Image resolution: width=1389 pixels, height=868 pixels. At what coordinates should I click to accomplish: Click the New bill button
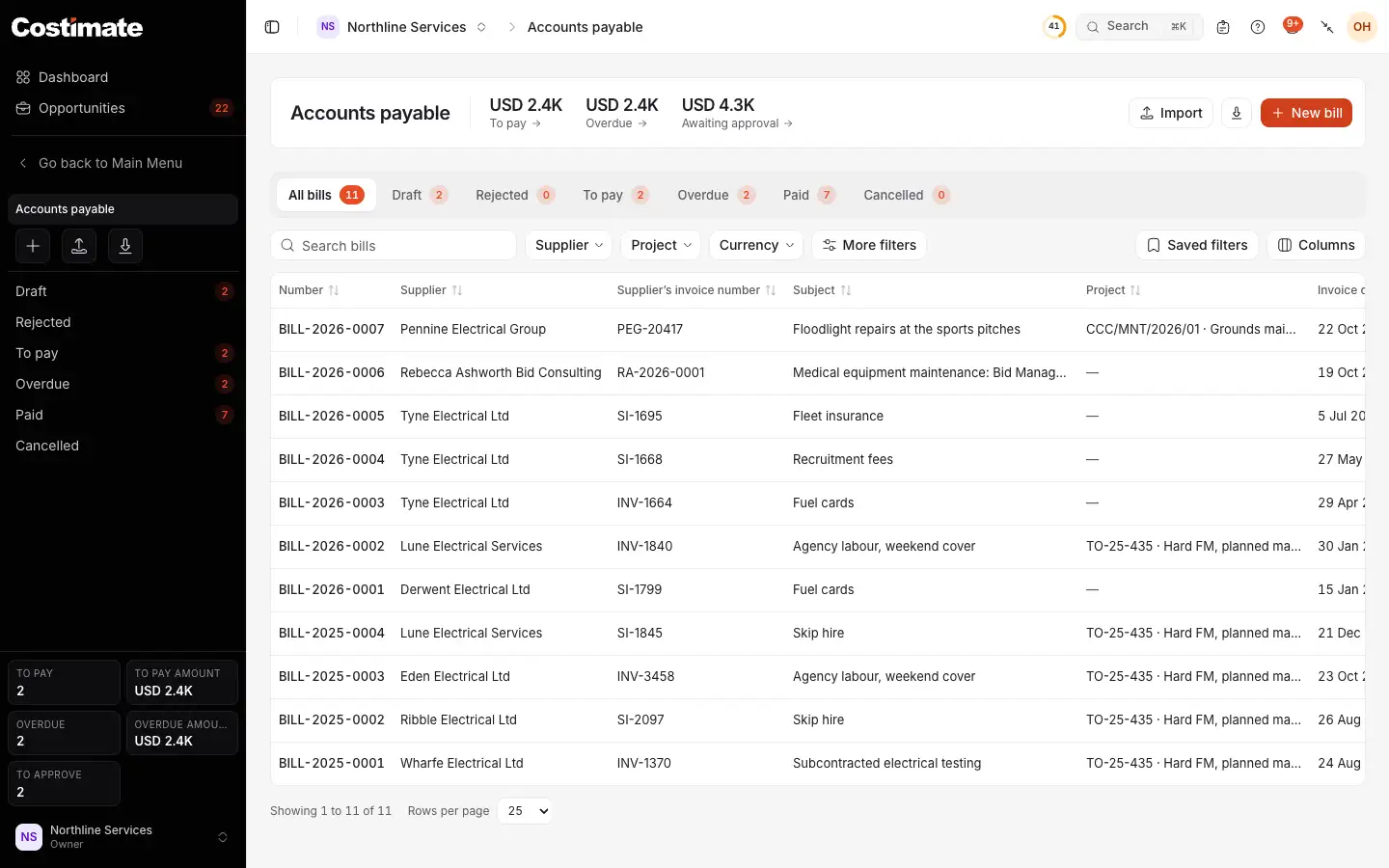pos(1306,113)
